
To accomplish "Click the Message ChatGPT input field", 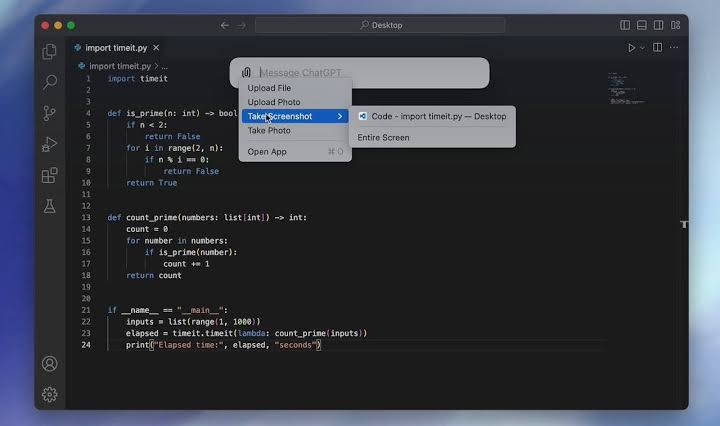I will click(x=370, y=73).
